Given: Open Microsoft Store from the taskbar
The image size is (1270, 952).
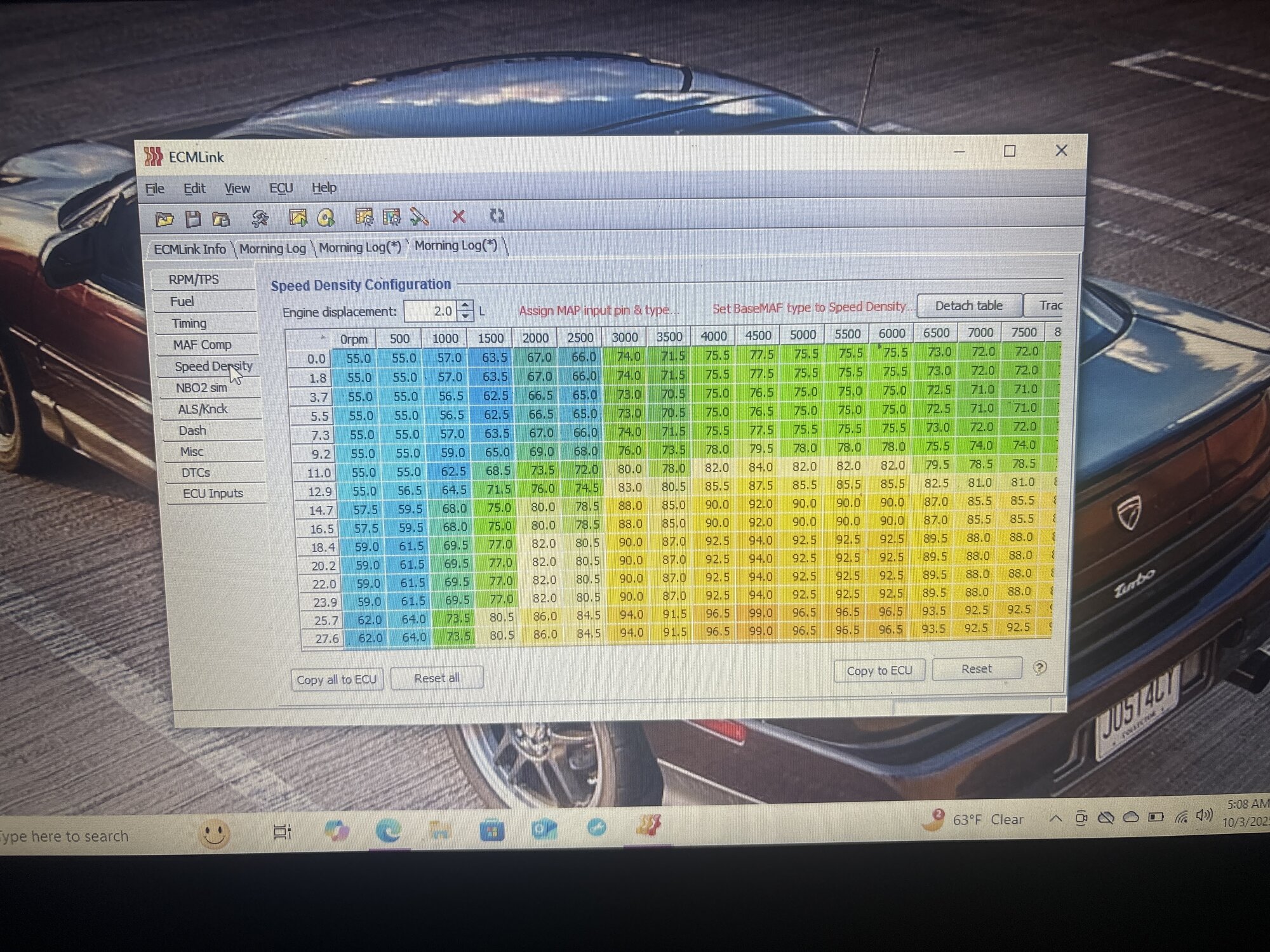Looking at the screenshot, I should (491, 830).
